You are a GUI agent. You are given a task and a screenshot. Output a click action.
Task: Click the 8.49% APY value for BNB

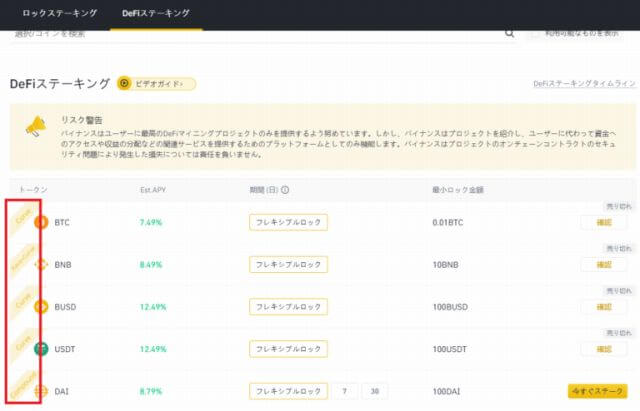point(151,264)
